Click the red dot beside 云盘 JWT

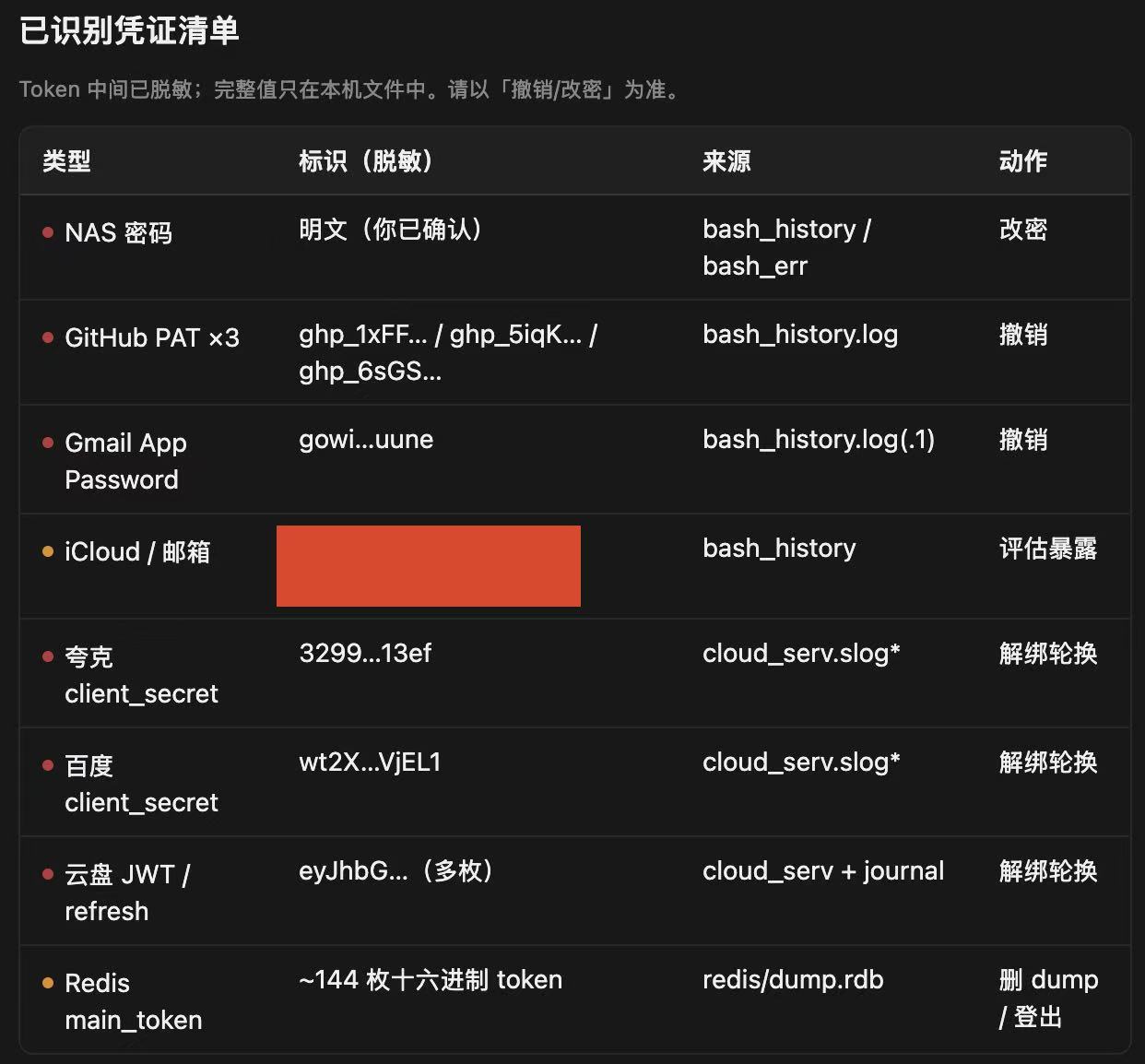coord(48,874)
